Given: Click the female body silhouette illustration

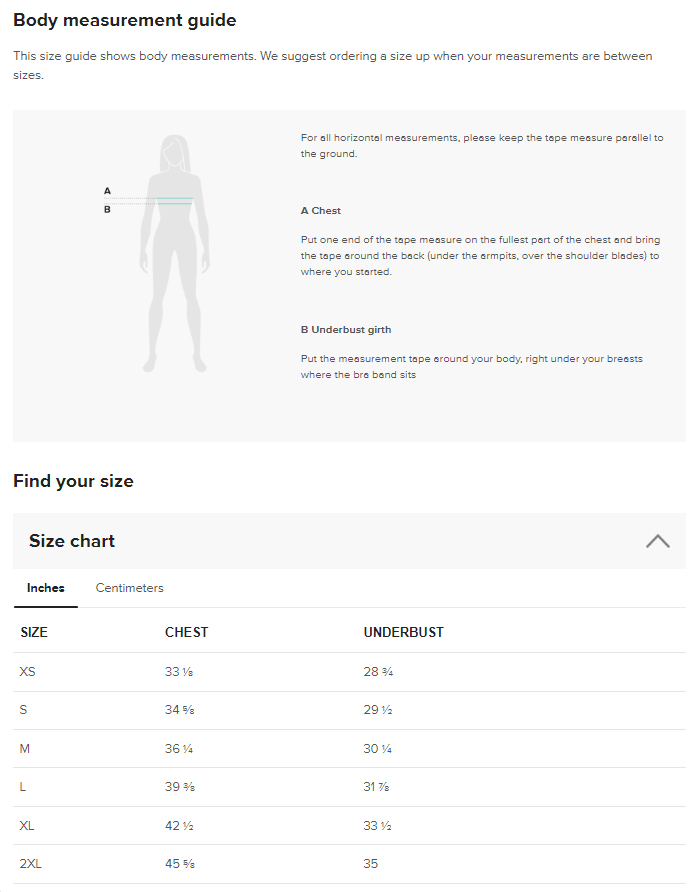Looking at the screenshot, I should 175,253.
